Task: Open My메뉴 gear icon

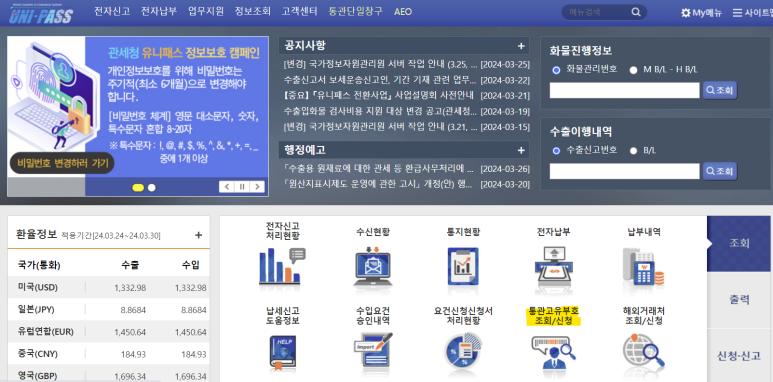Action: point(685,13)
